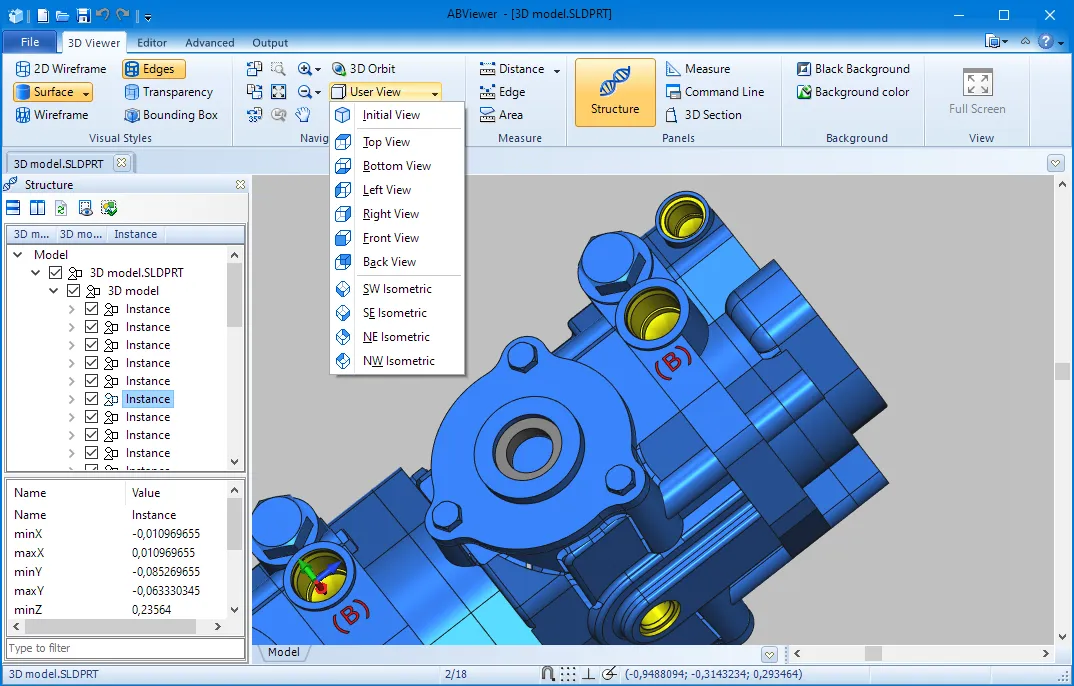This screenshot has width=1074, height=686.
Task: Click the rotate by 35° angle icon
Action: tap(254, 114)
